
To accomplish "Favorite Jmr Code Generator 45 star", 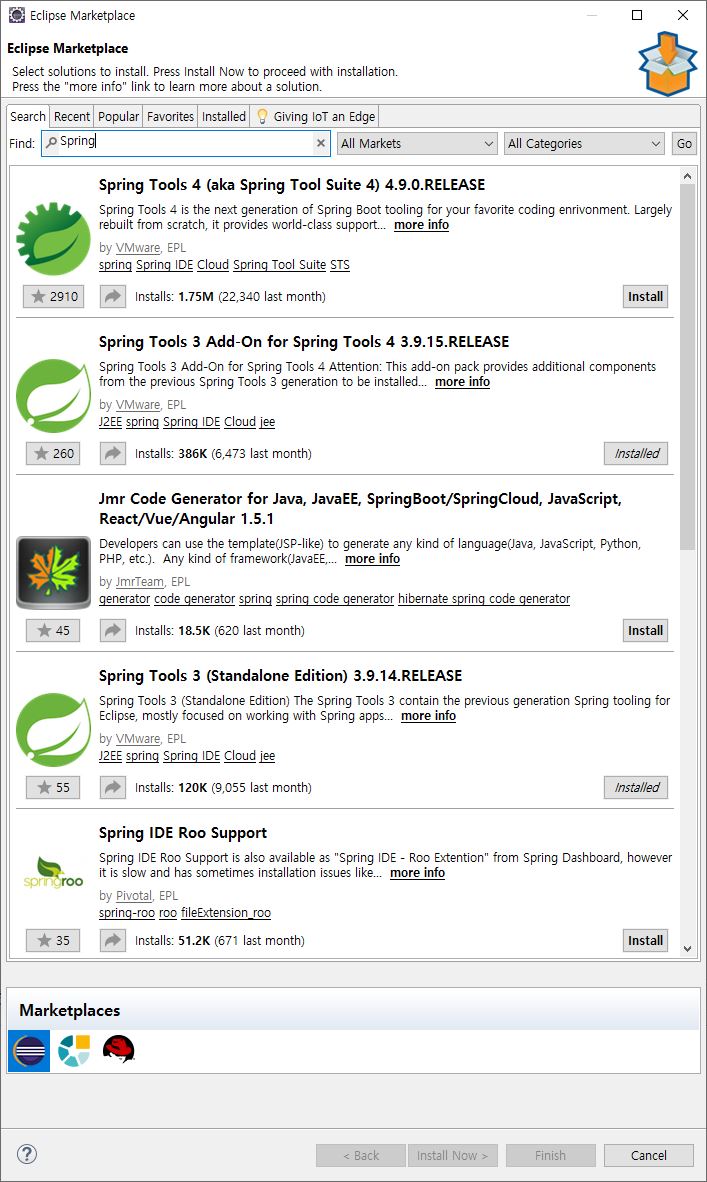I will [53, 630].
